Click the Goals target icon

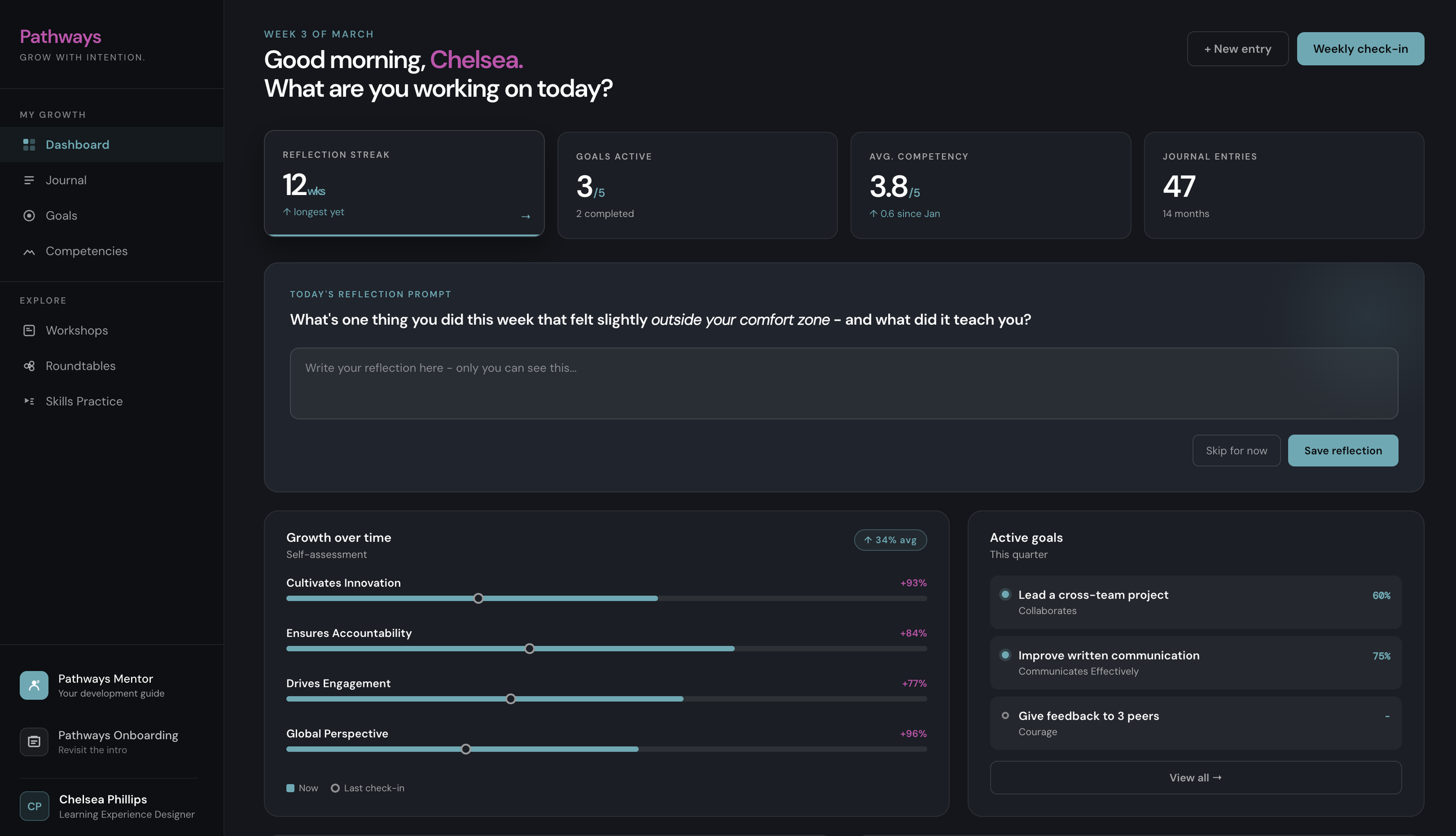coord(29,215)
